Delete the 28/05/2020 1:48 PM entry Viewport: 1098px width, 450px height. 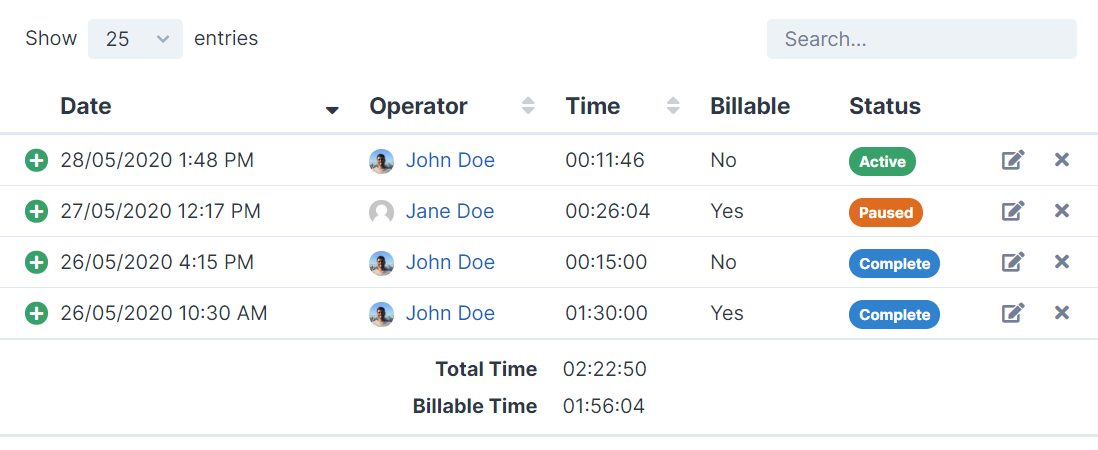coord(1062,160)
